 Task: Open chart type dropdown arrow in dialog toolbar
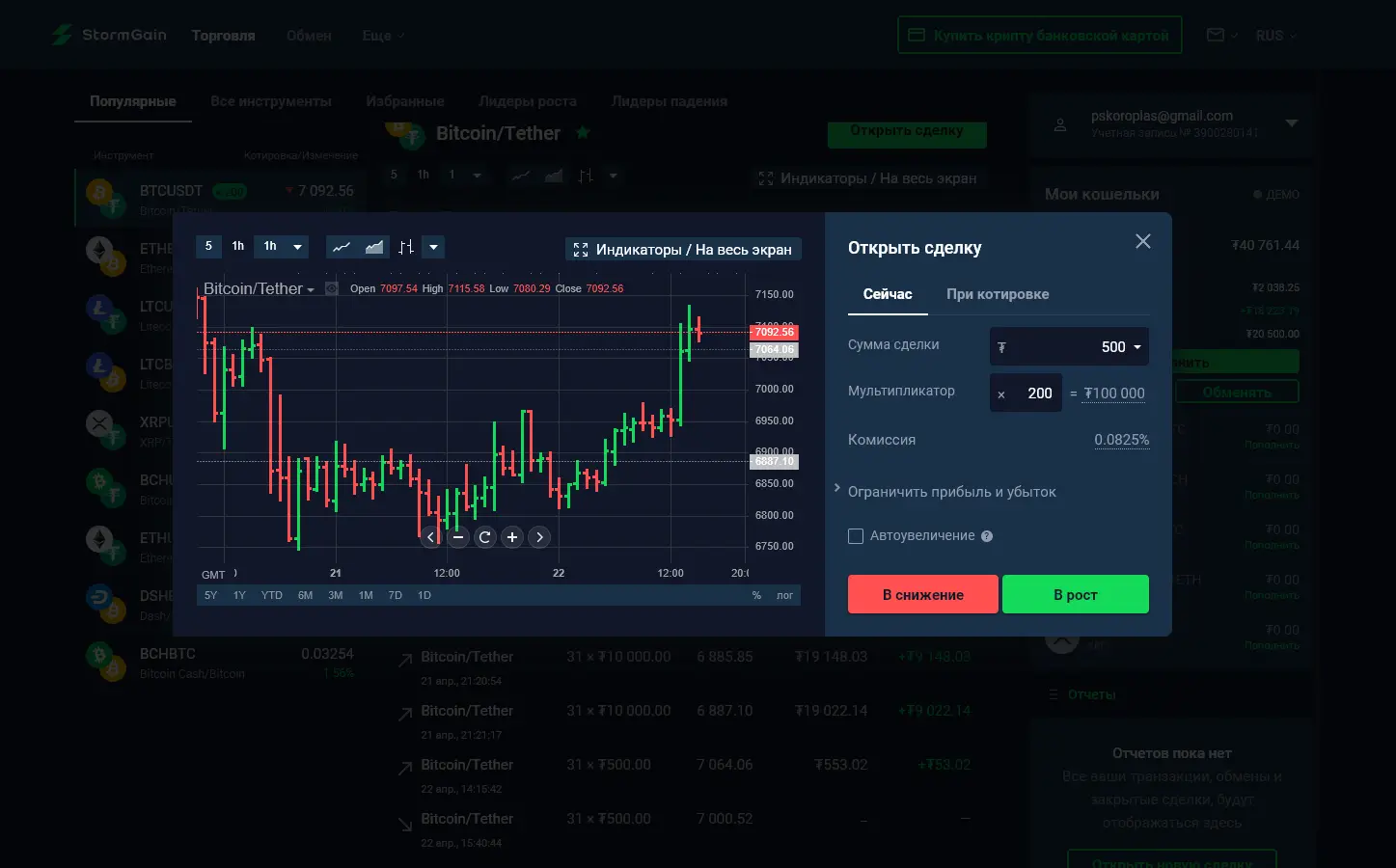(434, 247)
